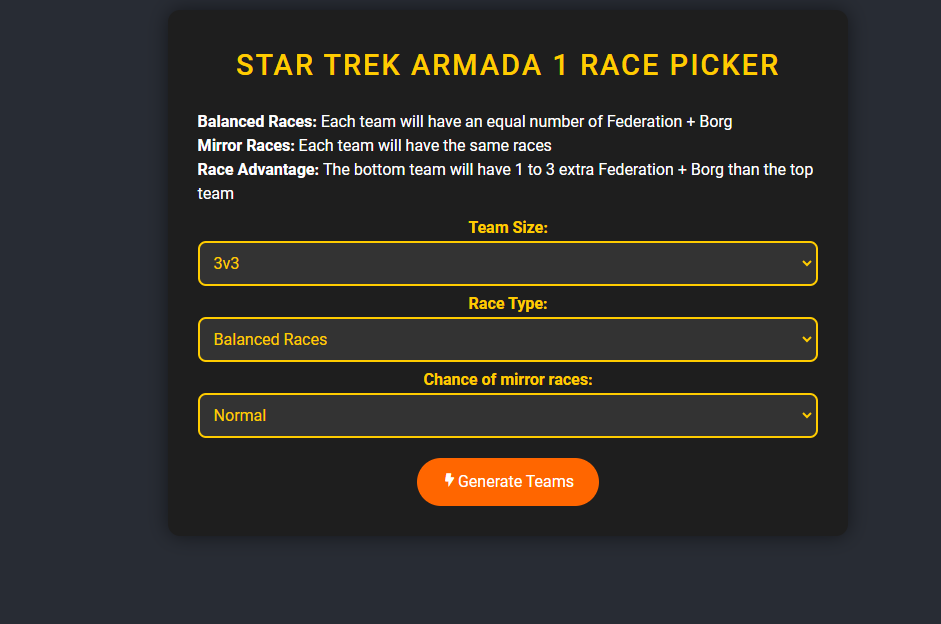Click the selected "3v3" value text

pos(226,263)
